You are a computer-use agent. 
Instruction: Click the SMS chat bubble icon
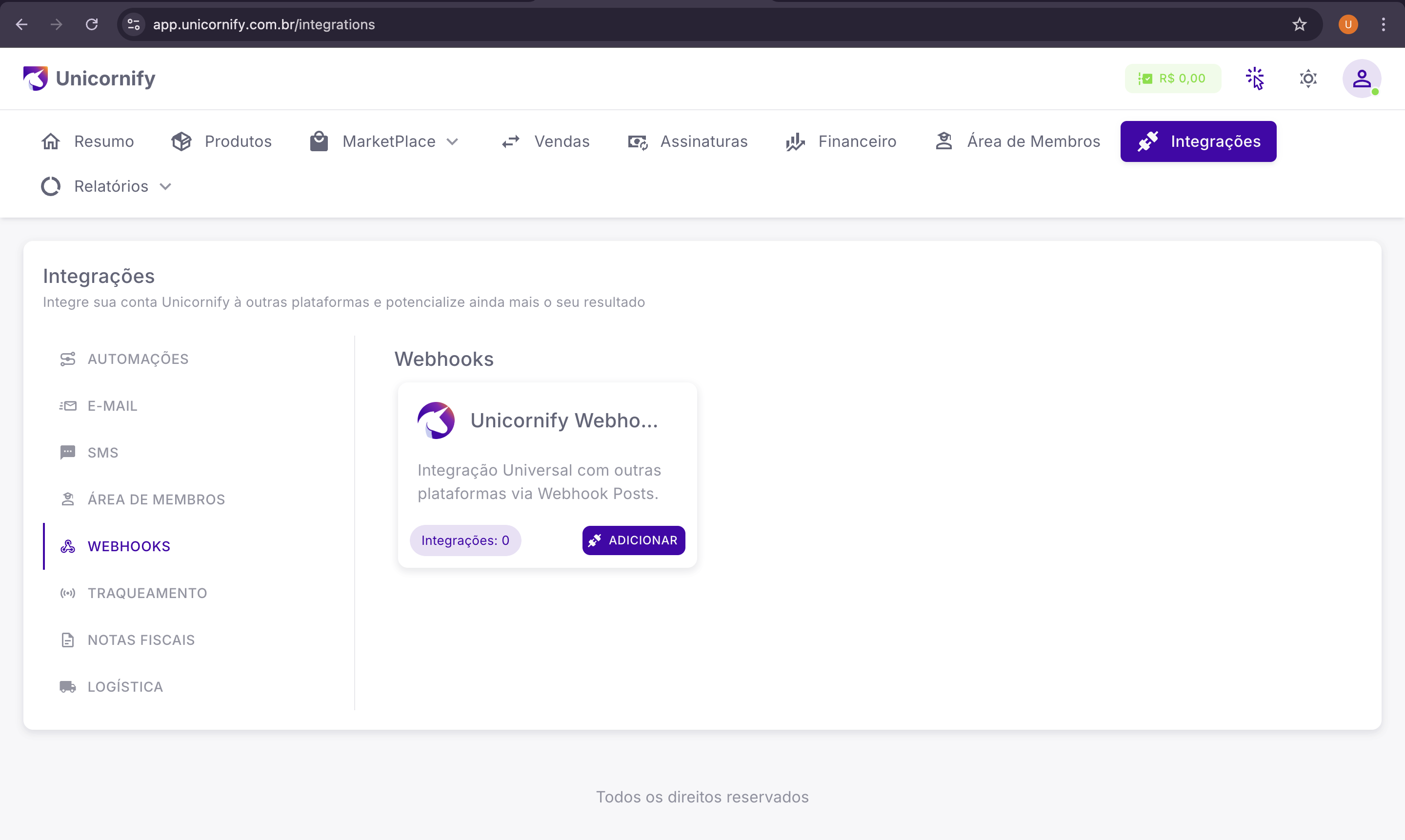tap(68, 452)
